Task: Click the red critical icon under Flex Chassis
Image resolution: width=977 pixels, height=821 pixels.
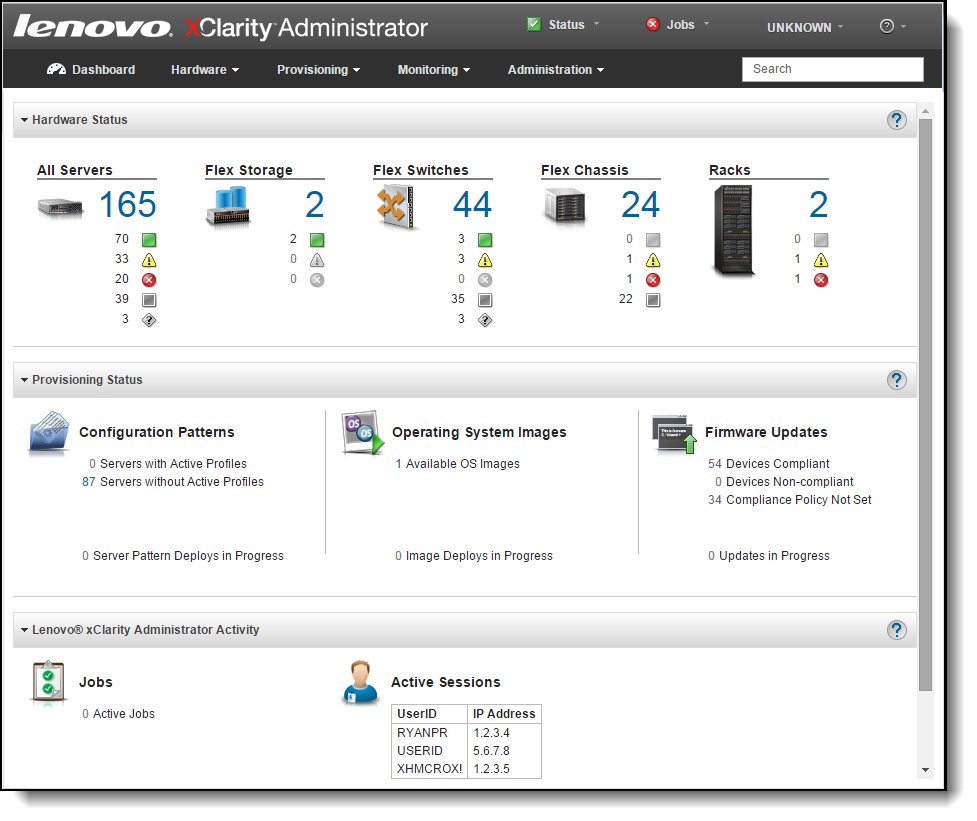Action: (x=653, y=280)
